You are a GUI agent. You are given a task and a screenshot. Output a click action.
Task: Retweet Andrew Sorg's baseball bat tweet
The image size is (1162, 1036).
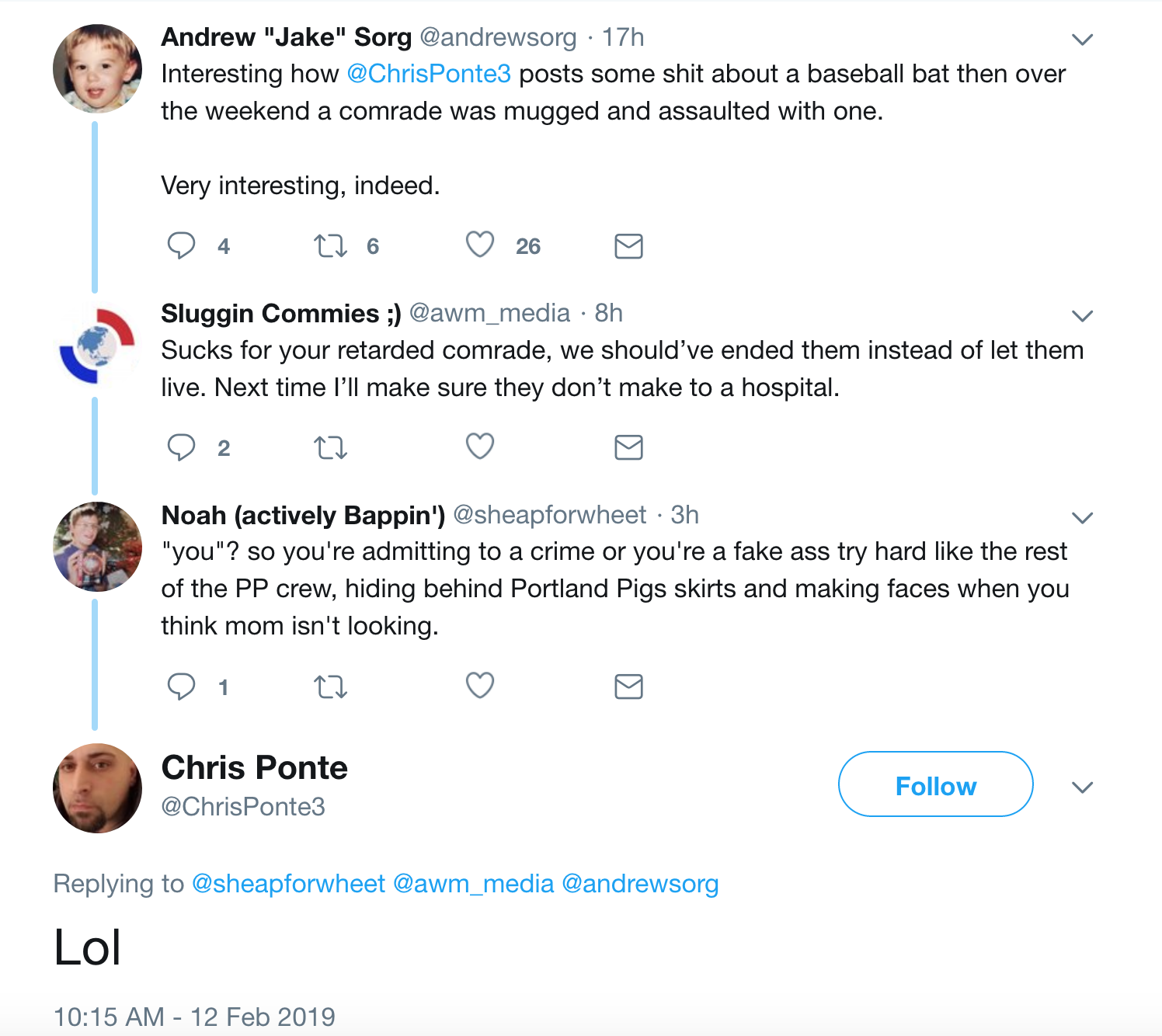pyautogui.click(x=330, y=247)
